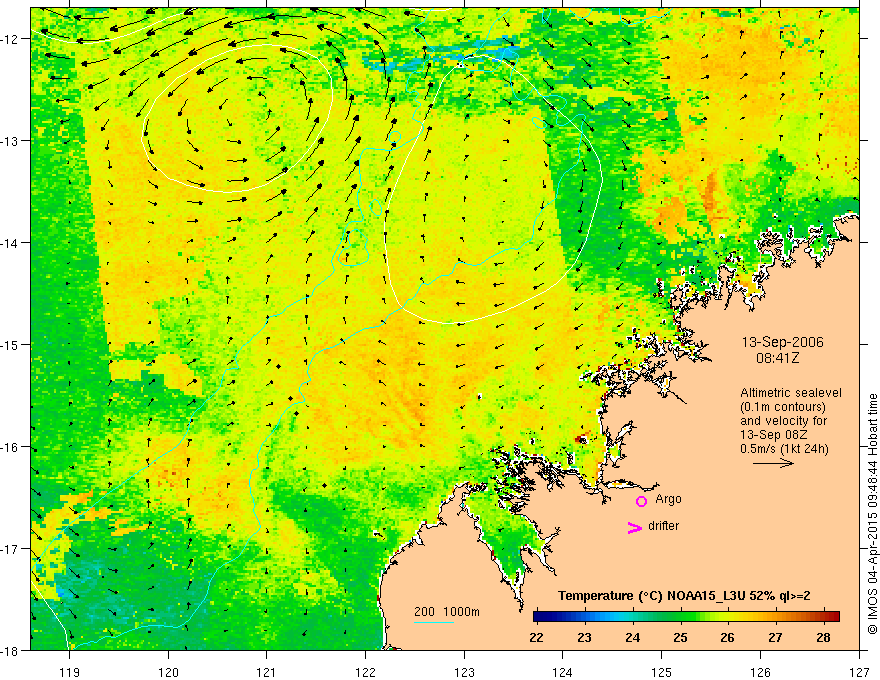Click the longitude axis label 121
The image size is (880, 680).
(x=267, y=672)
